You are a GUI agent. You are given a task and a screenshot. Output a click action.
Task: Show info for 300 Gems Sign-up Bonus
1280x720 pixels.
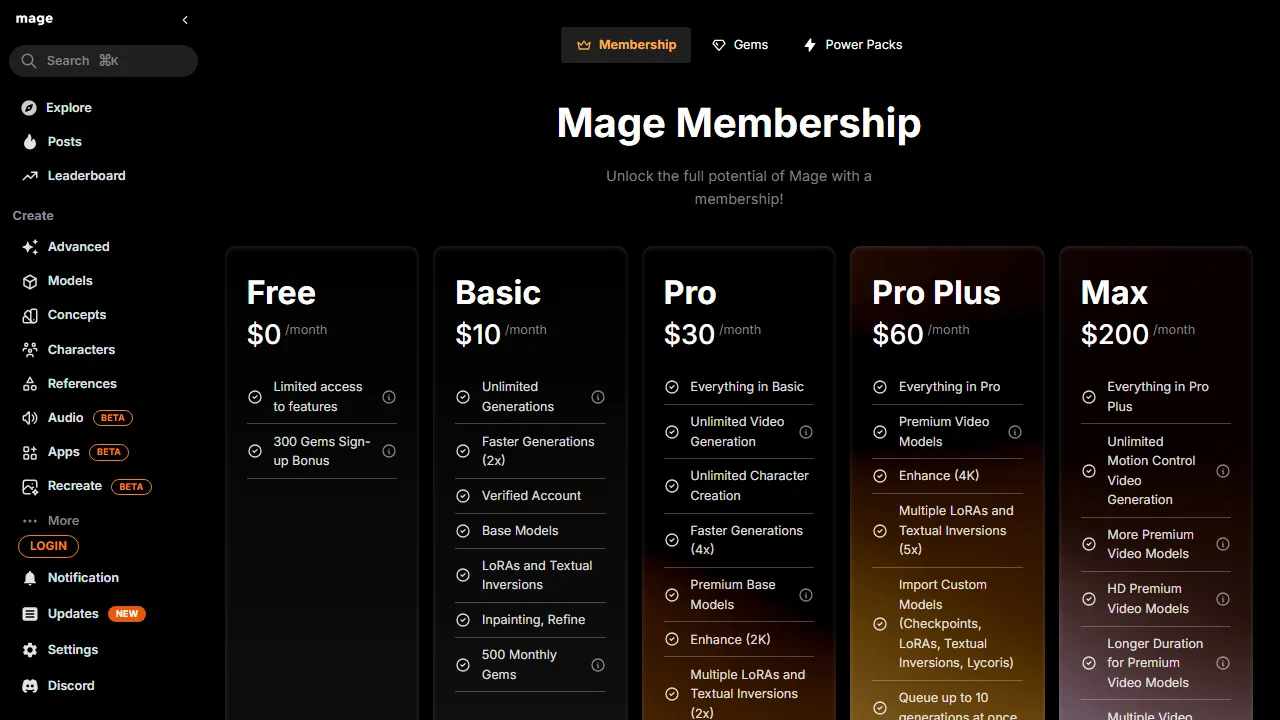coord(389,451)
